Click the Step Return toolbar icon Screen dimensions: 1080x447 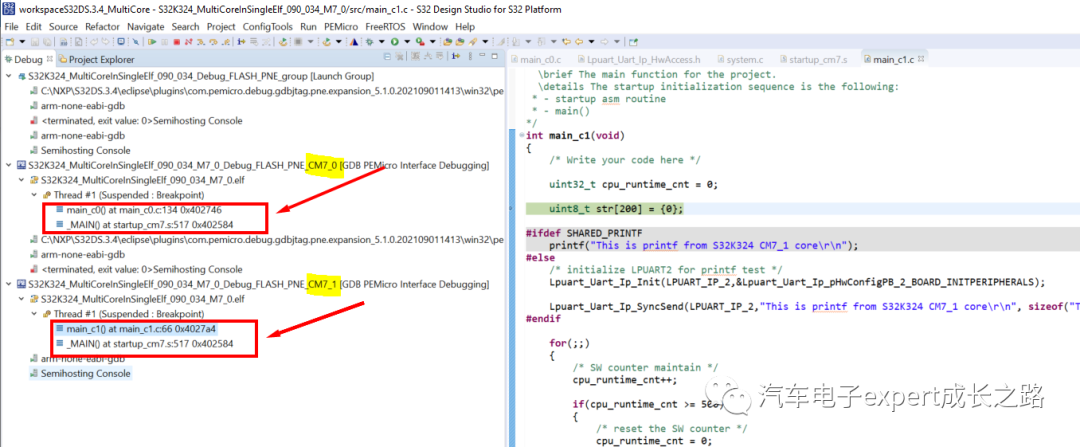[225, 41]
